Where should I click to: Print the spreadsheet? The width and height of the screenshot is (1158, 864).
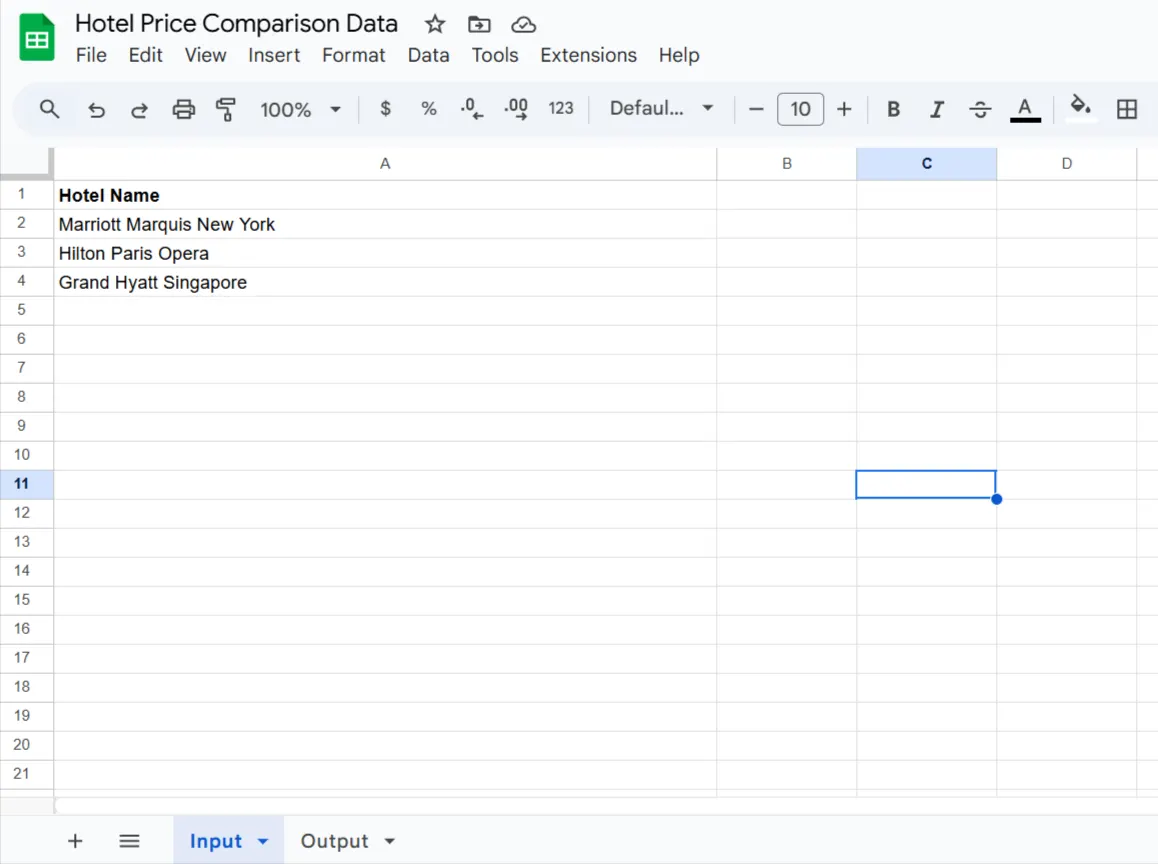(183, 109)
